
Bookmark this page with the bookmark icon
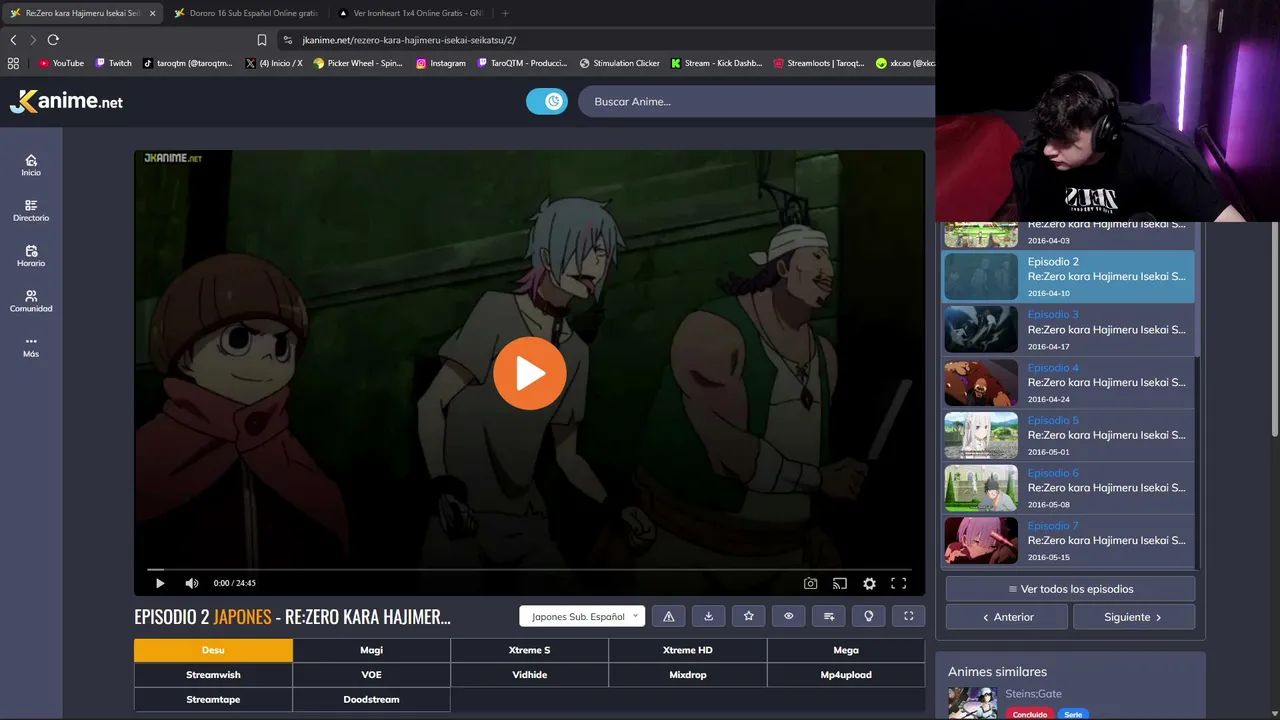pyautogui.click(x=262, y=40)
